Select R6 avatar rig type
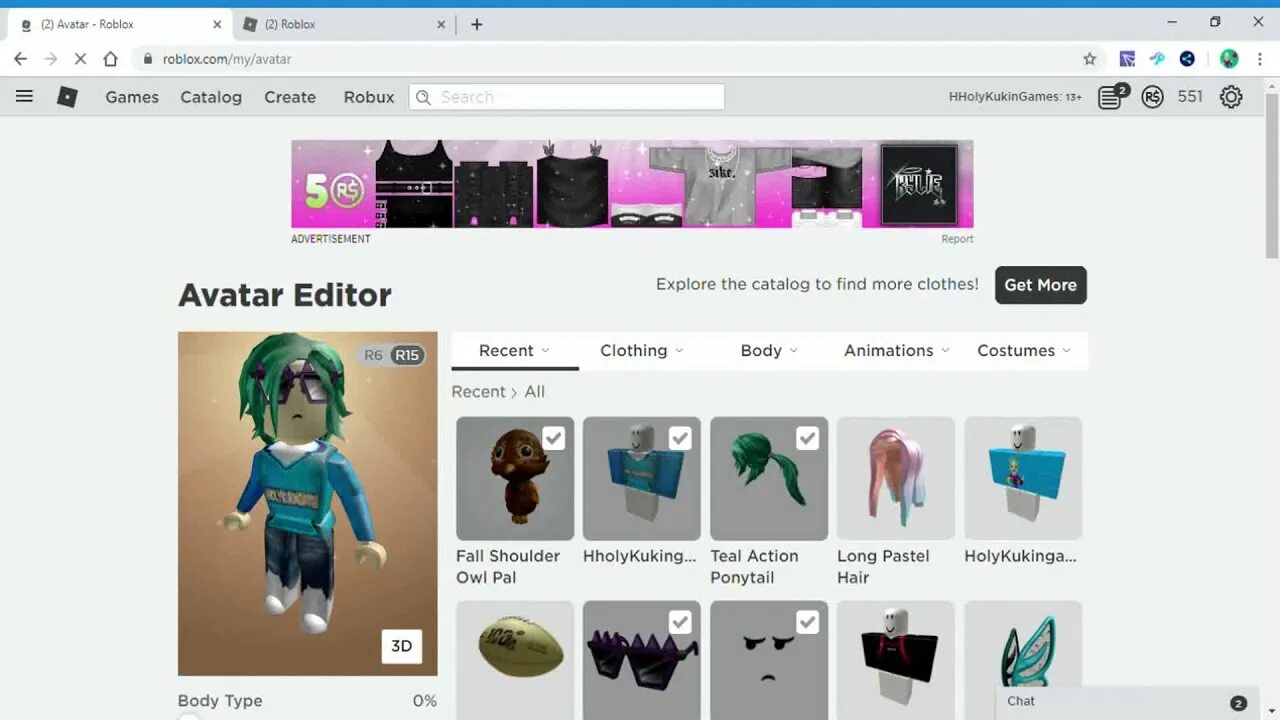 [373, 355]
